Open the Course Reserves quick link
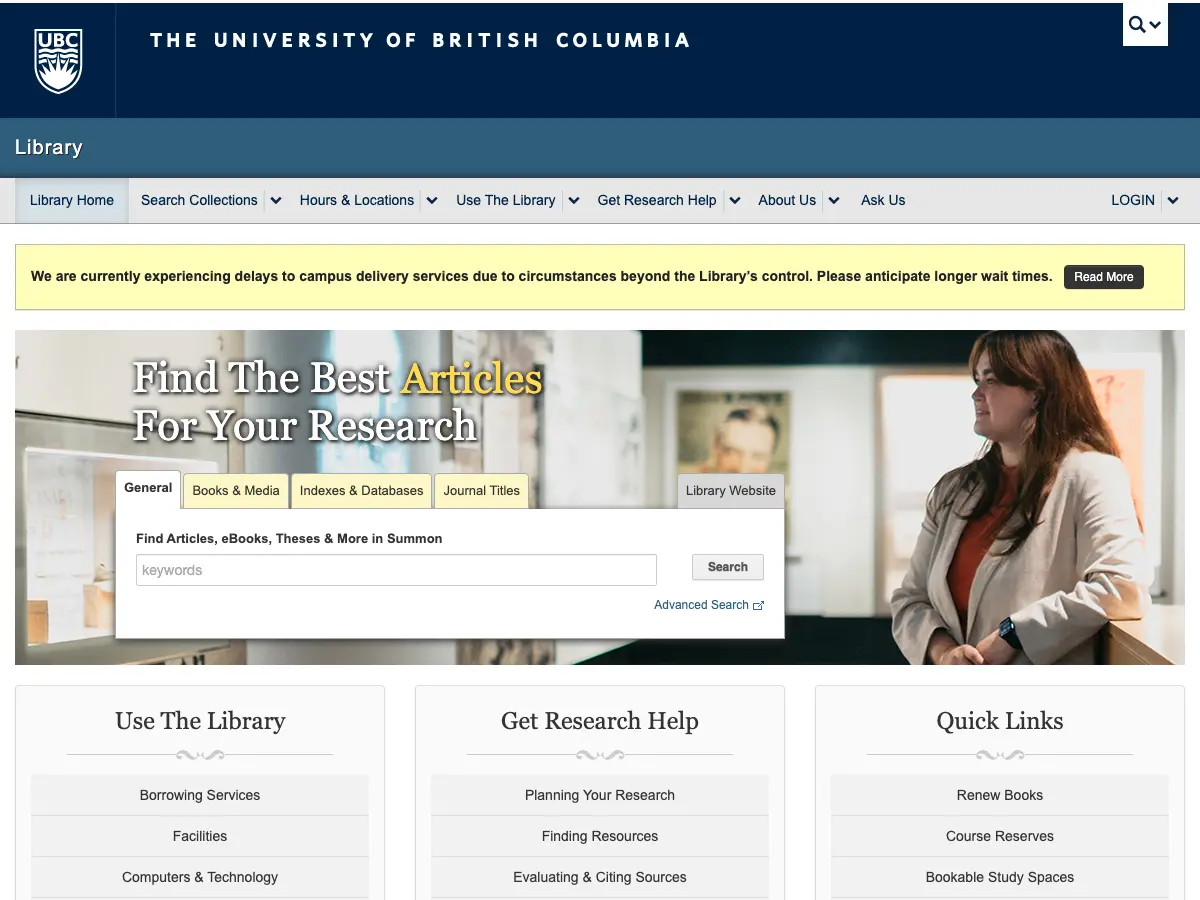Image resolution: width=1200 pixels, height=900 pixels. click(1000, 836)
